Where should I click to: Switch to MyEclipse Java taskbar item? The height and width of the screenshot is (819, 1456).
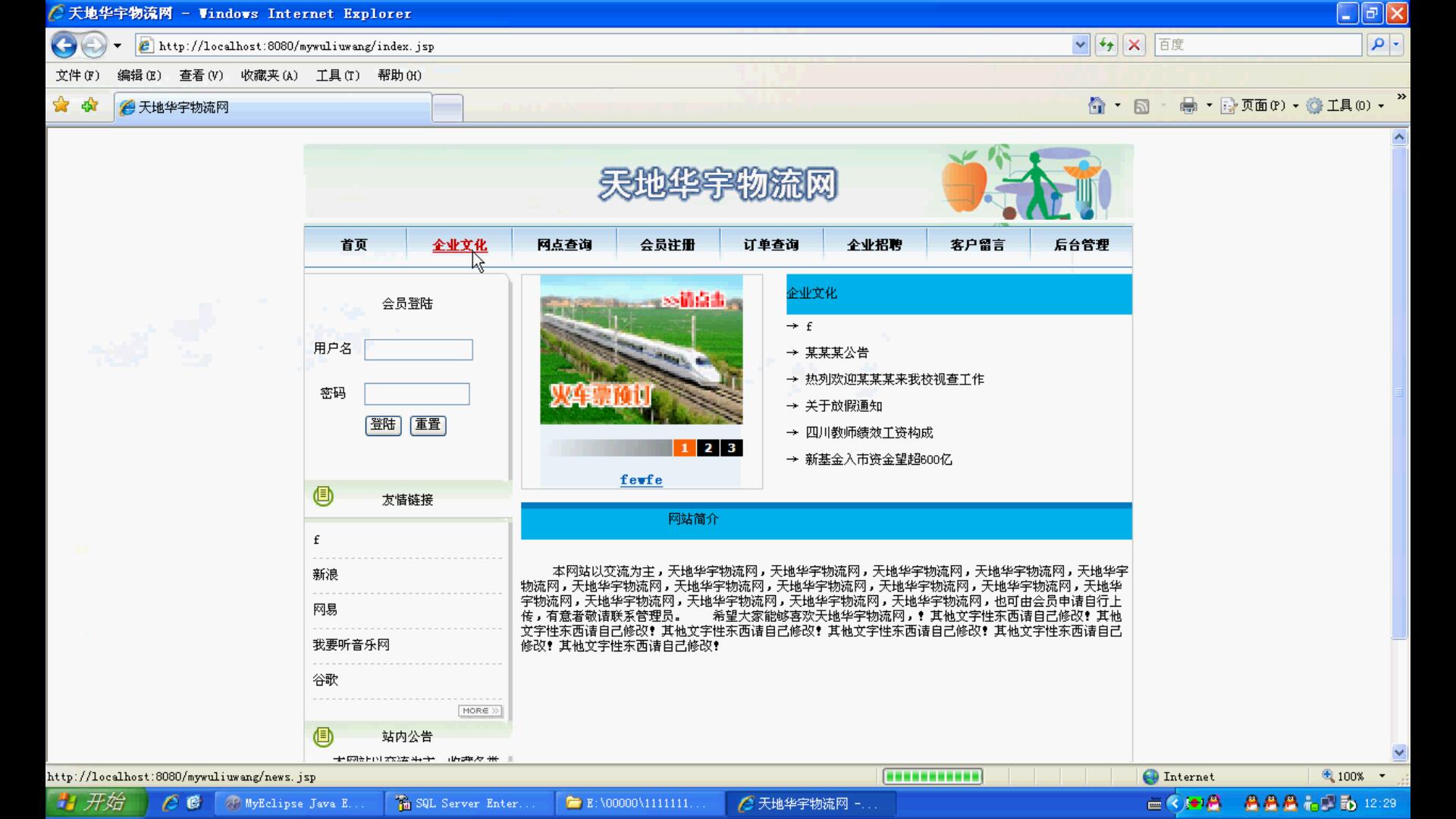[298, 803]
